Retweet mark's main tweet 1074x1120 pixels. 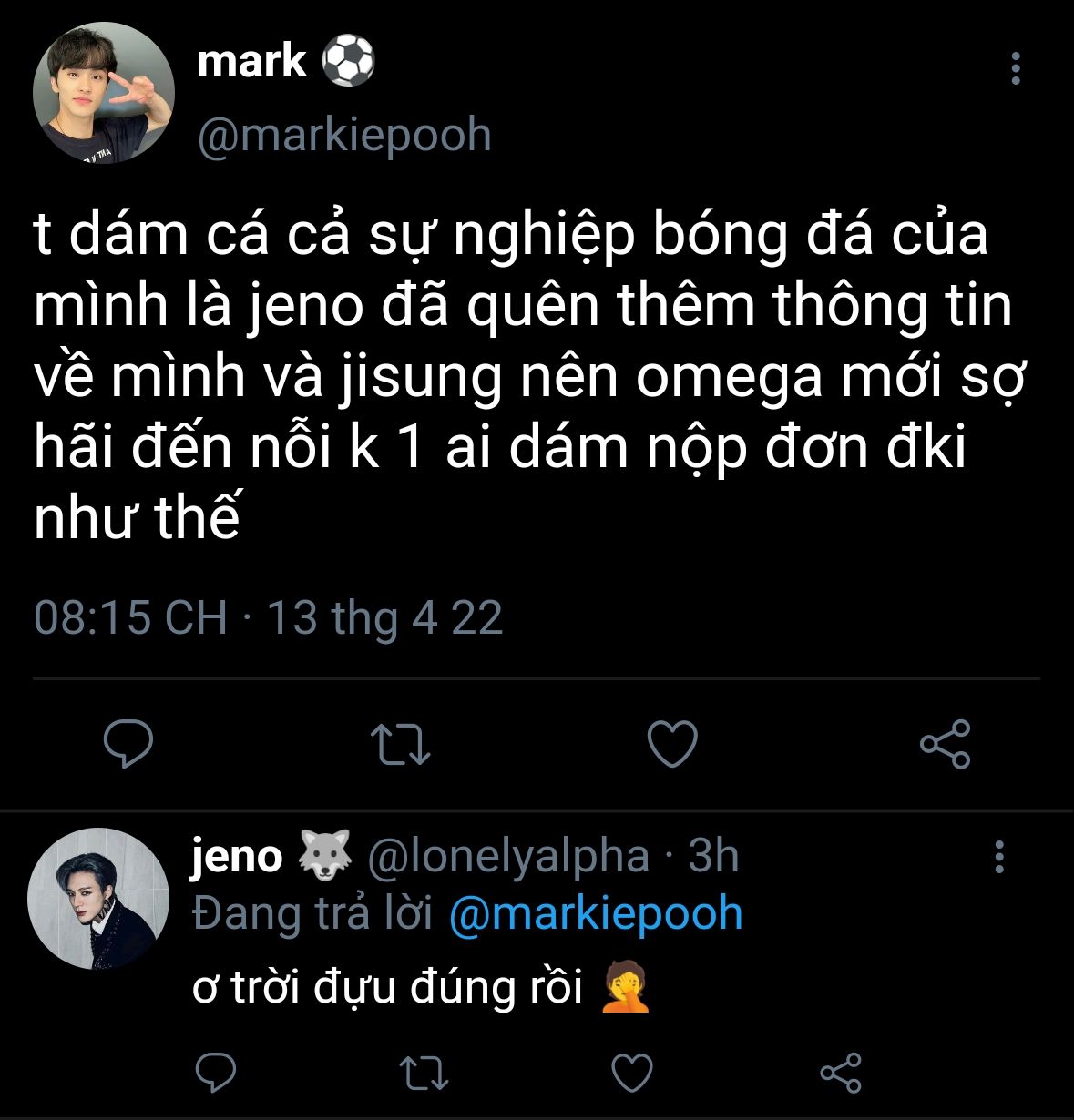(402, 744)
